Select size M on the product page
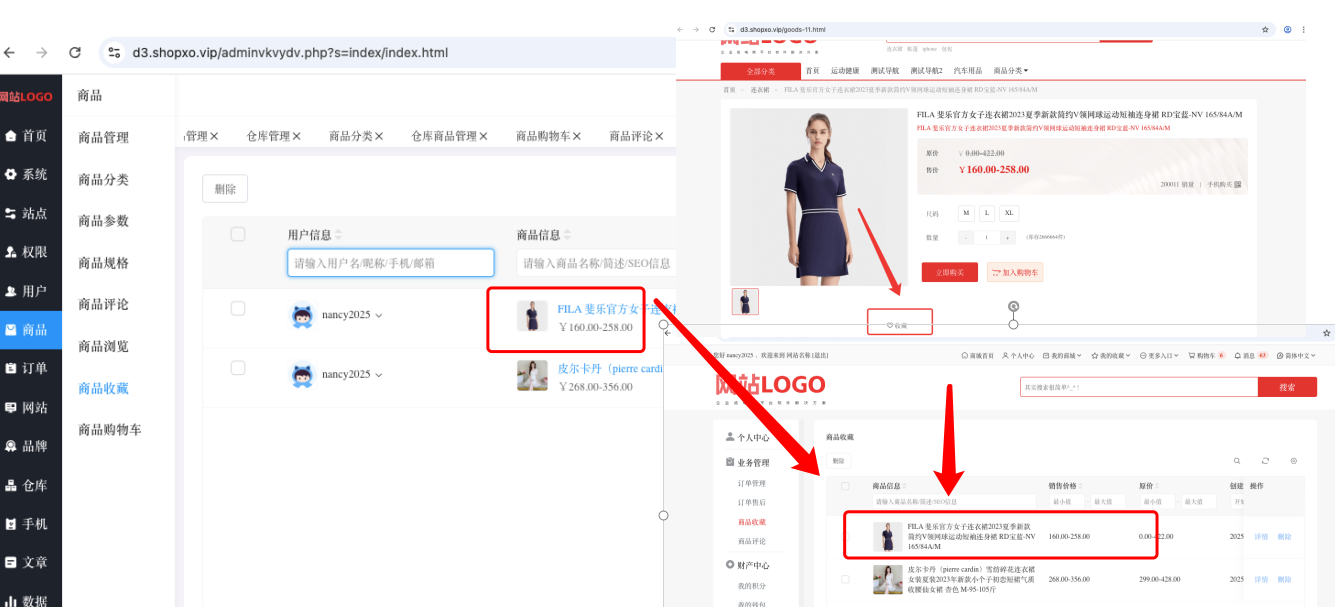Screen dimensions: 1335x609 click(x=966, y=213)
